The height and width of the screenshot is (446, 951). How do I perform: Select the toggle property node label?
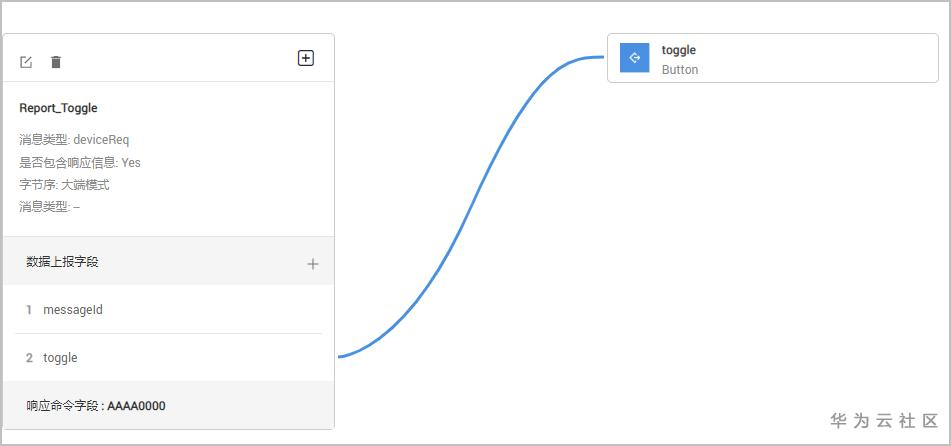pos(679,50)
